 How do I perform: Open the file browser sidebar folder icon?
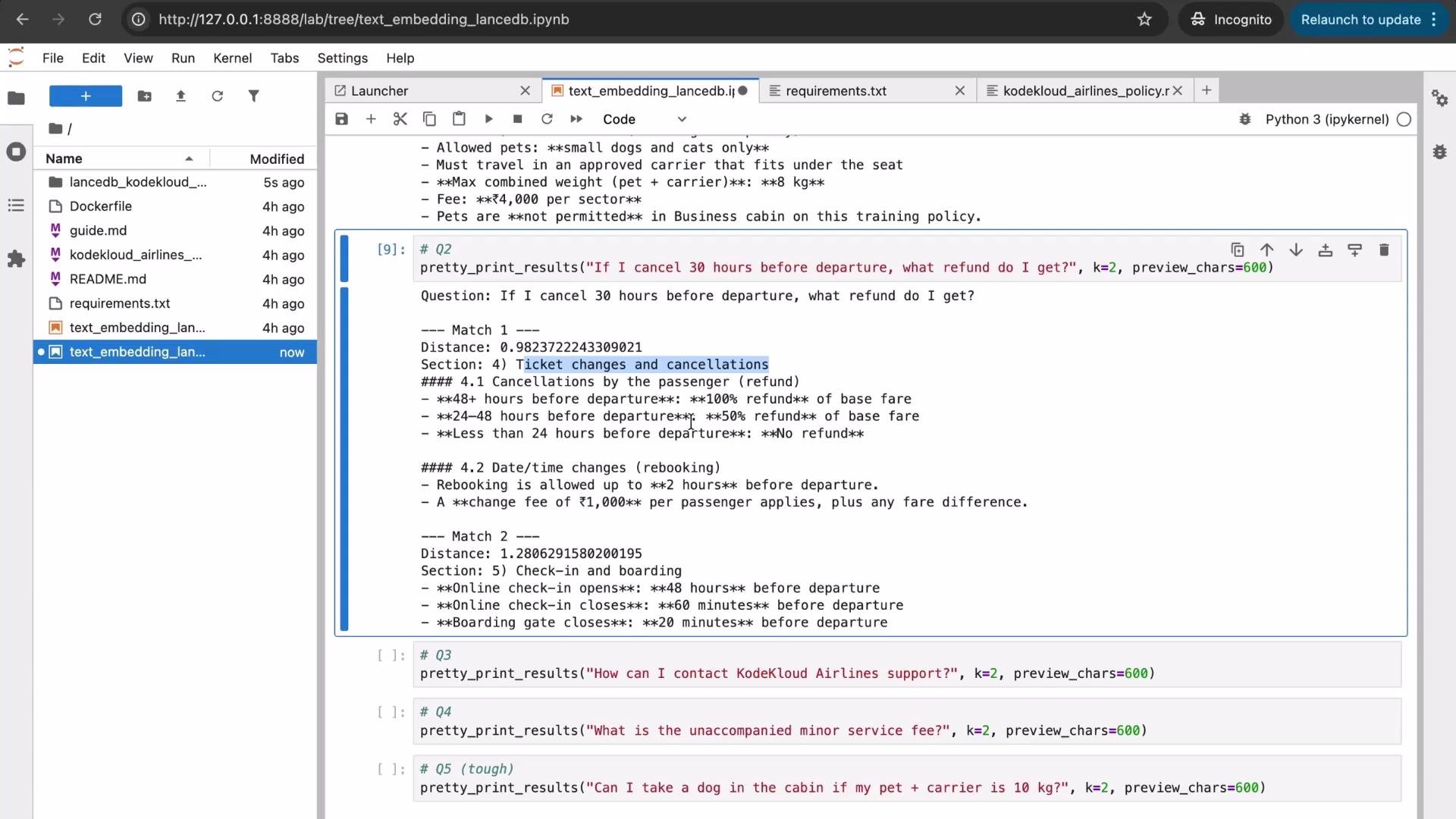(x=16, y=98)
